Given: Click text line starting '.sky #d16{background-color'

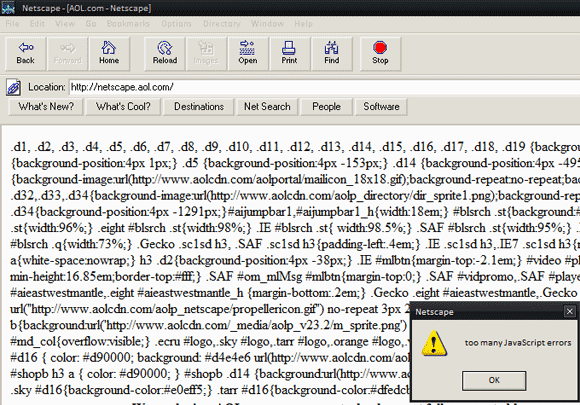Looking at the screenshot, I should (210, 390).
